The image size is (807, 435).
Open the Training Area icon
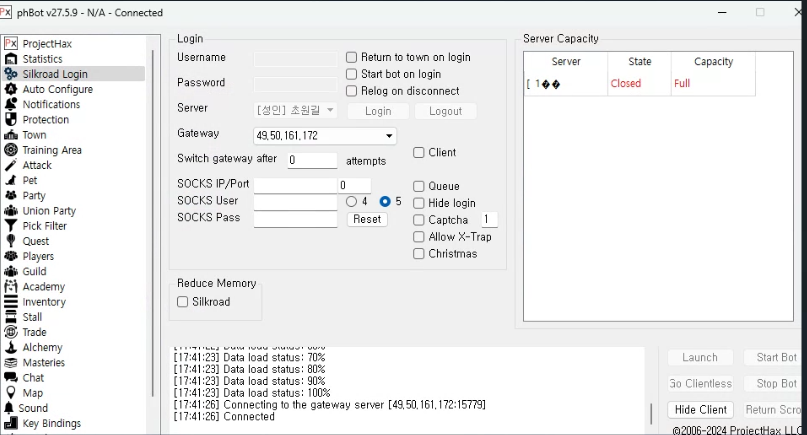coord(11,150)
